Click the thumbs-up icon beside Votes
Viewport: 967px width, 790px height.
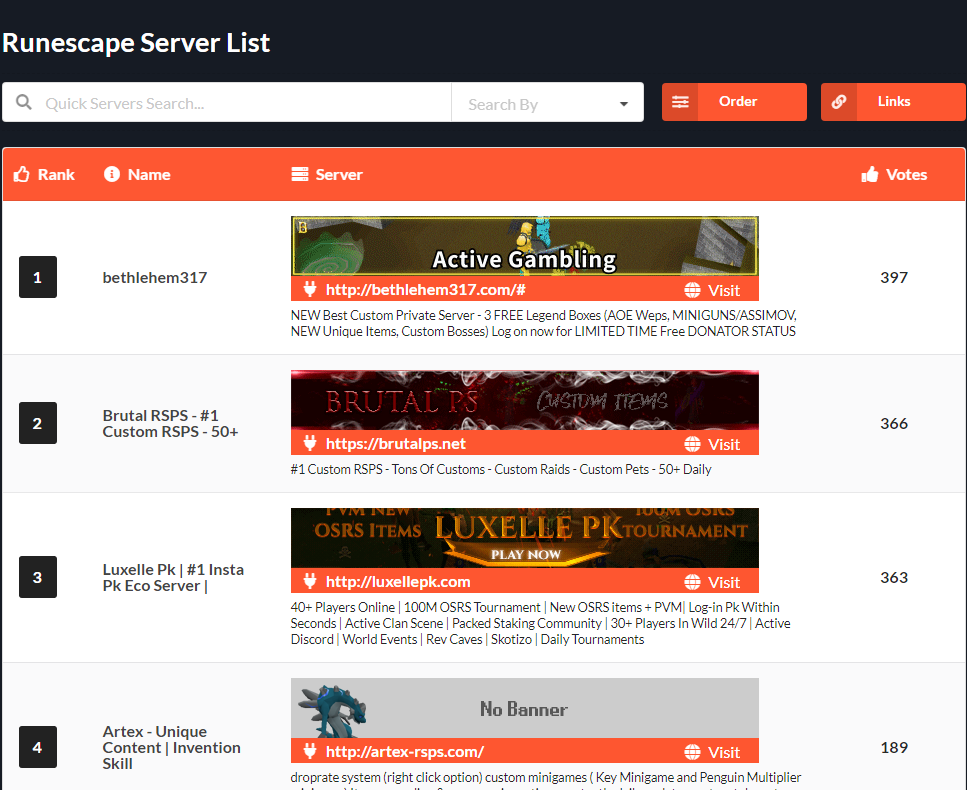point(870,175)
